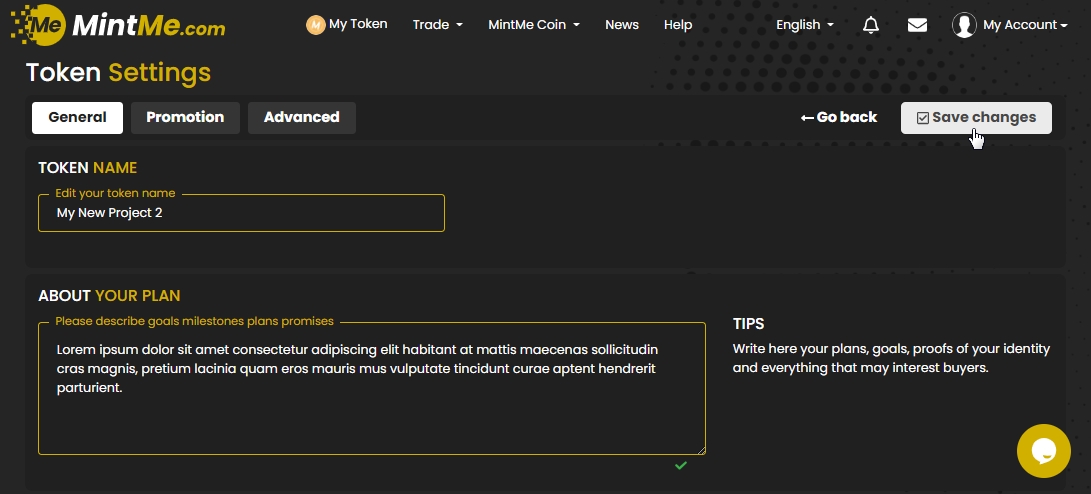
Task: Select the General tab
Action: [77, 117]
